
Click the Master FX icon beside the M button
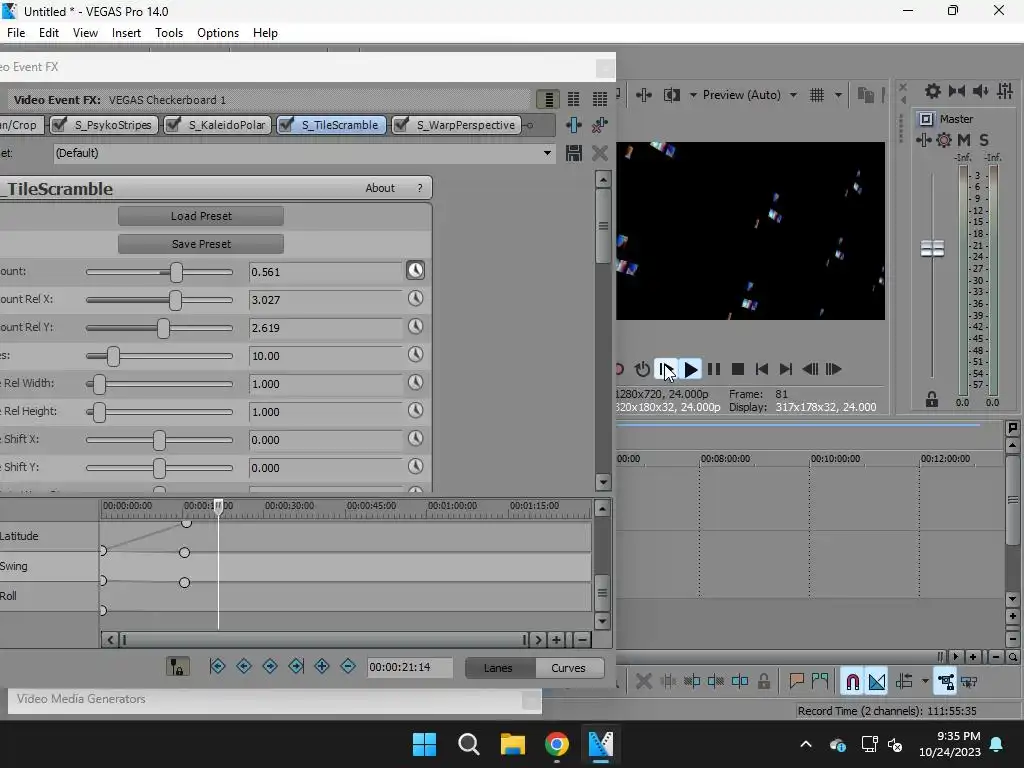coord(923,140)
